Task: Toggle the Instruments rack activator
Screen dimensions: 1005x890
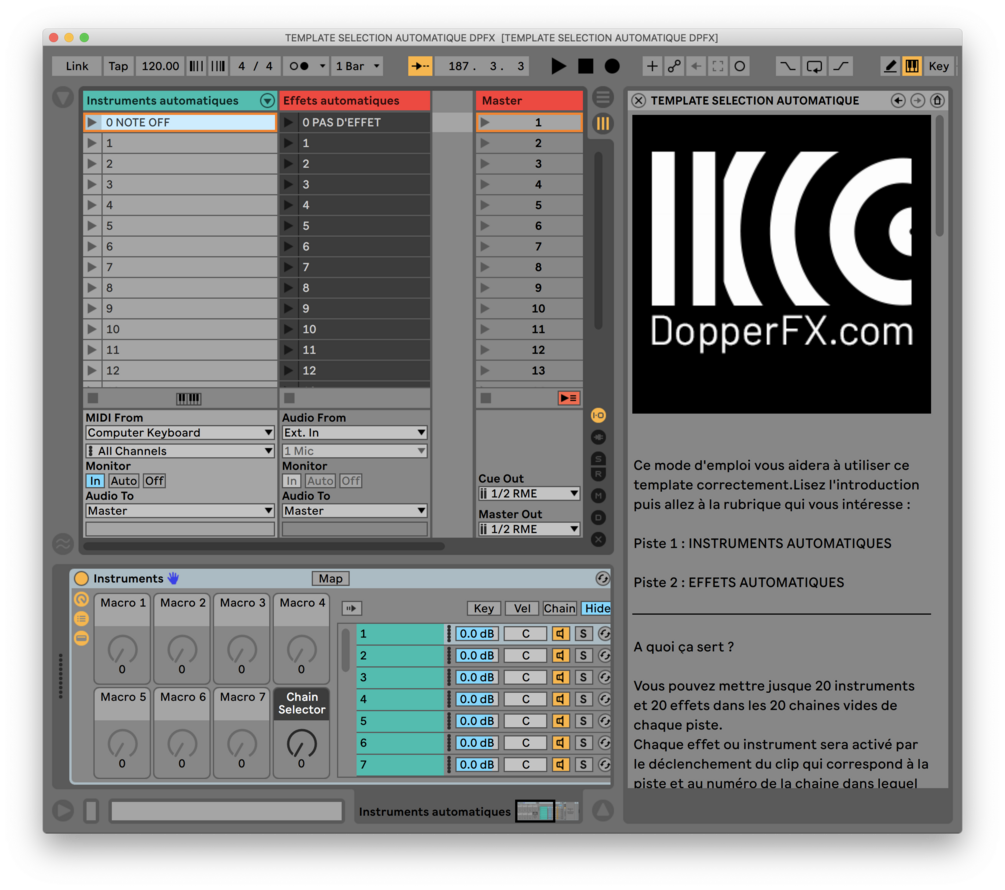Action: [81, 579]
